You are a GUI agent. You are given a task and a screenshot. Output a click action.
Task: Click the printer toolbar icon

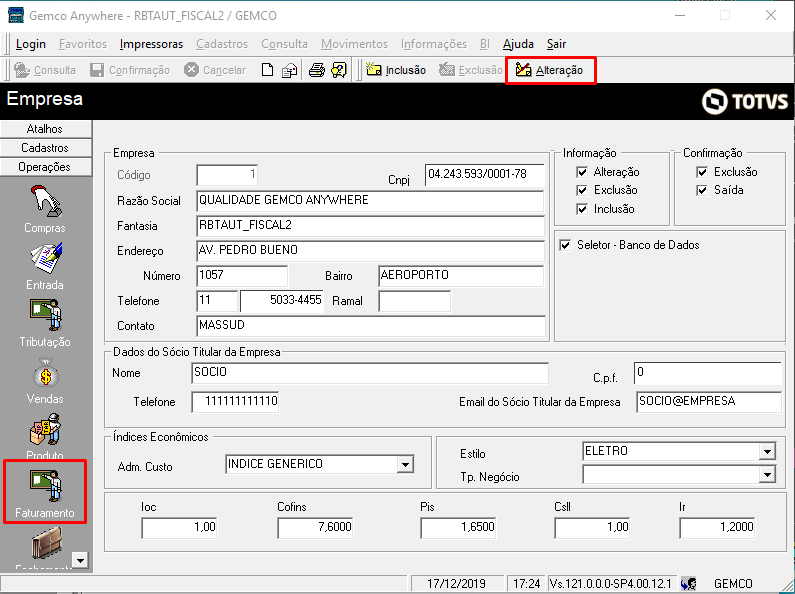click(x=316, y=70)
